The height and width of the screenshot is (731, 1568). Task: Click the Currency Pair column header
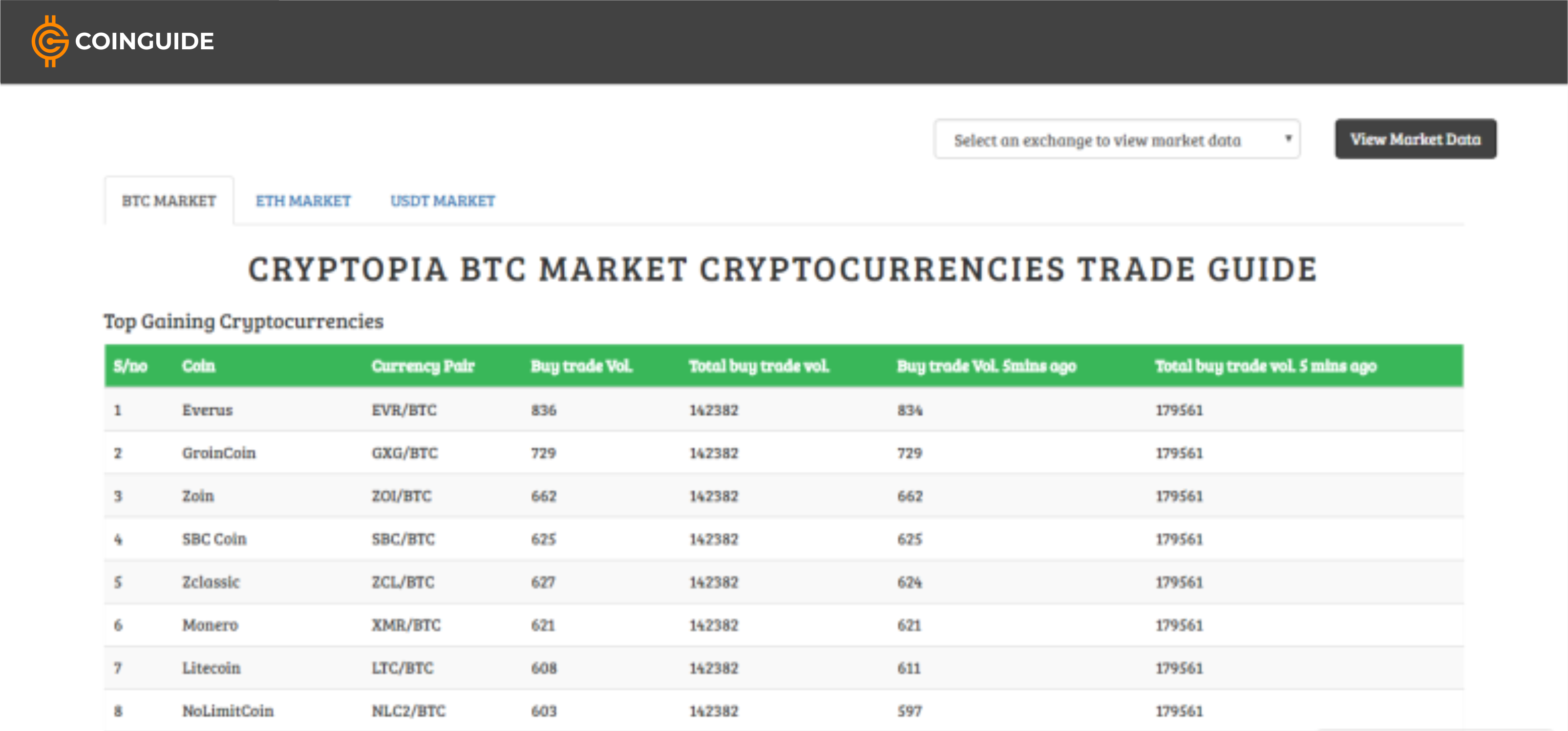[423, 366]
